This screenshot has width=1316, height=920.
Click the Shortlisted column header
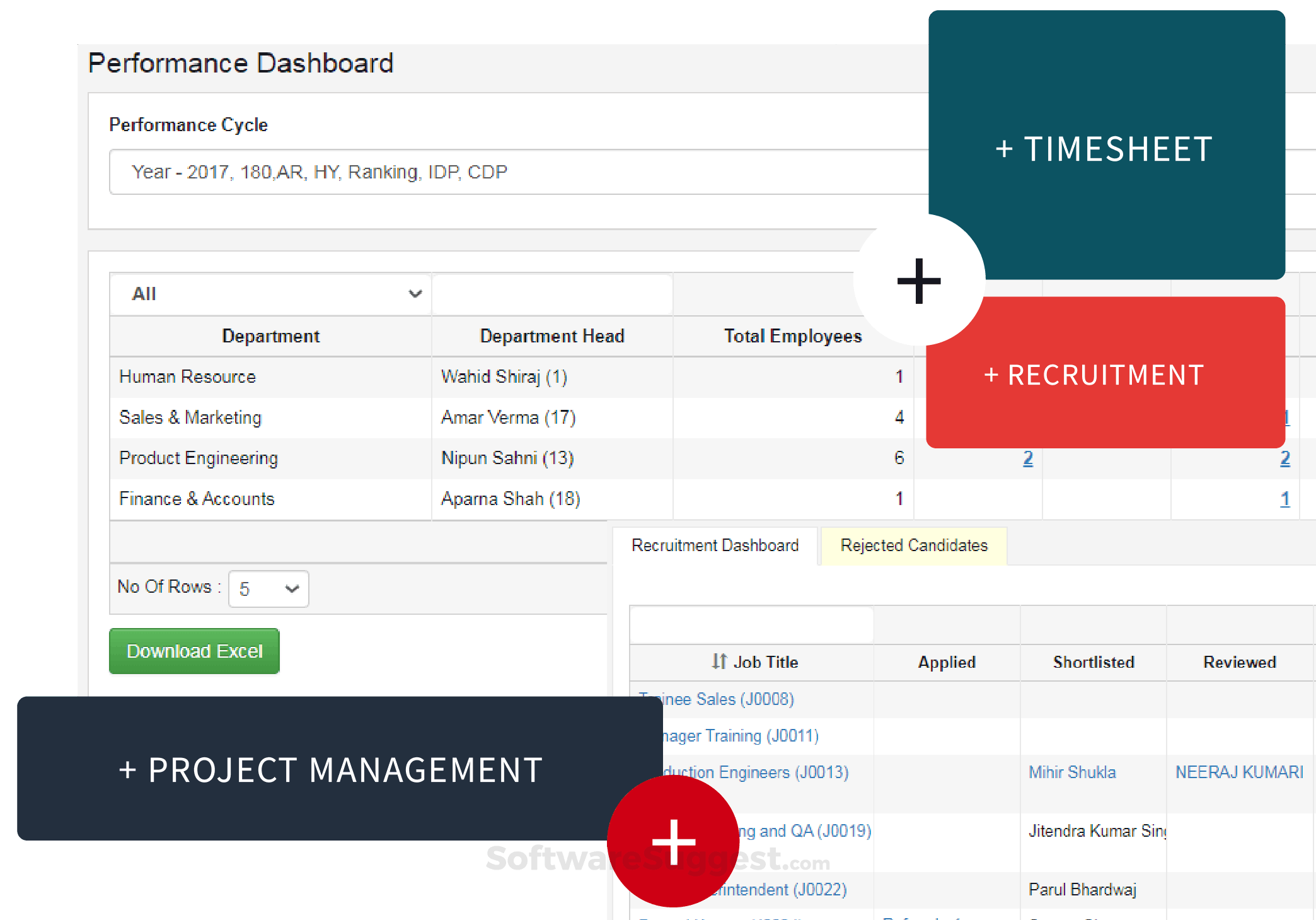(x=1094, y=662)
